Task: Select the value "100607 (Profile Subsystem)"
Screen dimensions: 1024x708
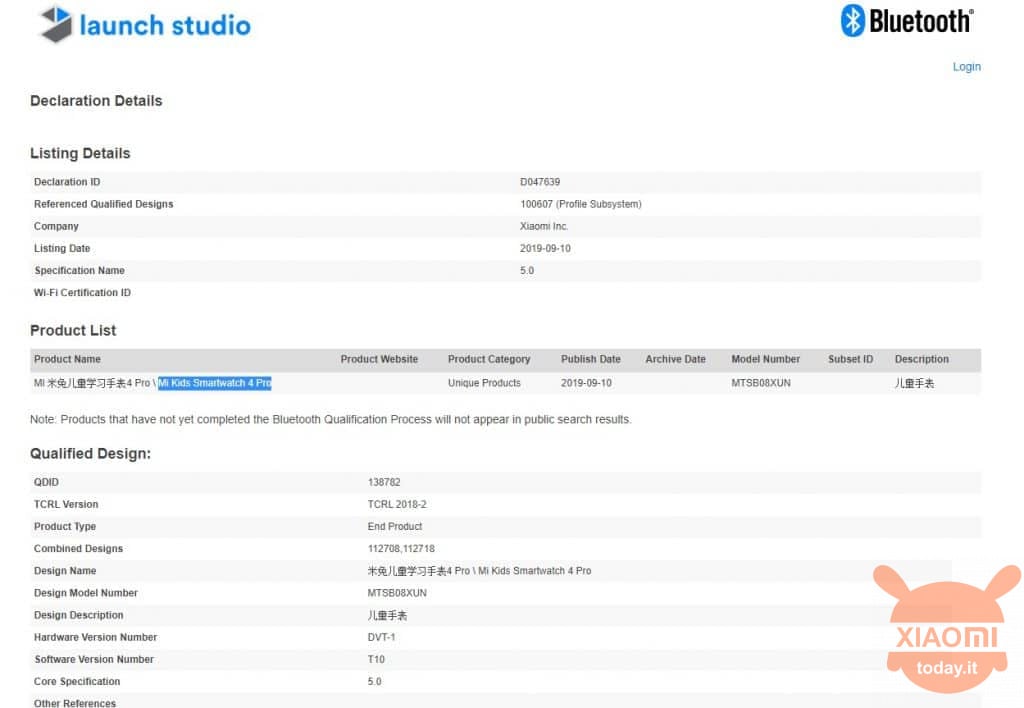Action: [581, 204]
